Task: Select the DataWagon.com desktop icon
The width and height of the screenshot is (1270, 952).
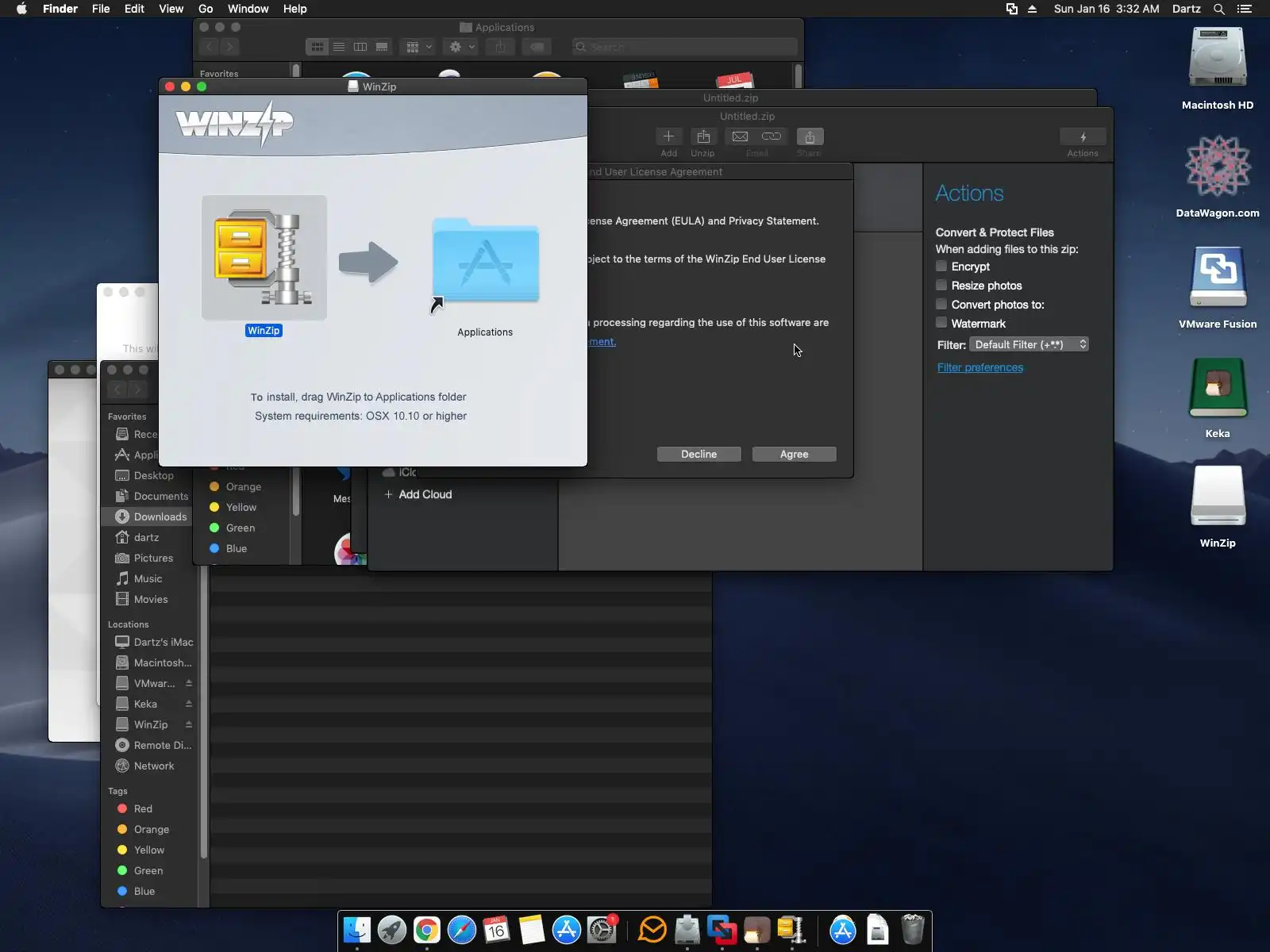Action: click(1218, 167)
